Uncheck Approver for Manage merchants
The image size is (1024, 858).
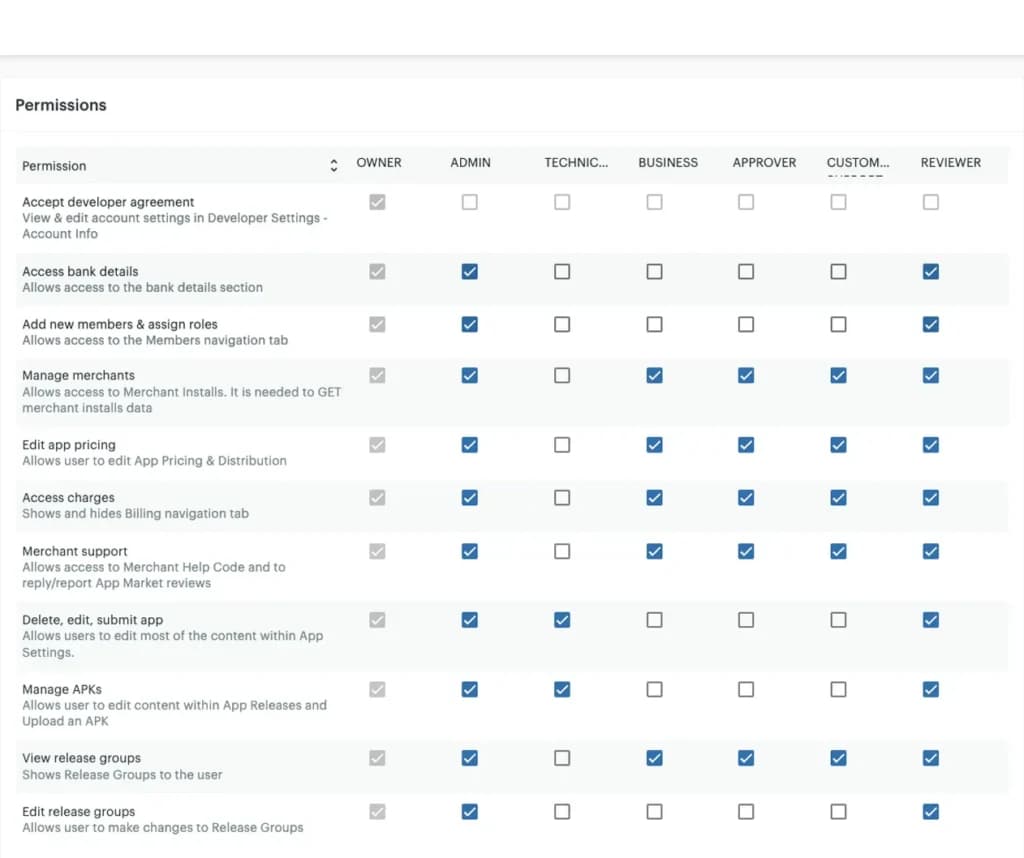[x=746, y=375]
